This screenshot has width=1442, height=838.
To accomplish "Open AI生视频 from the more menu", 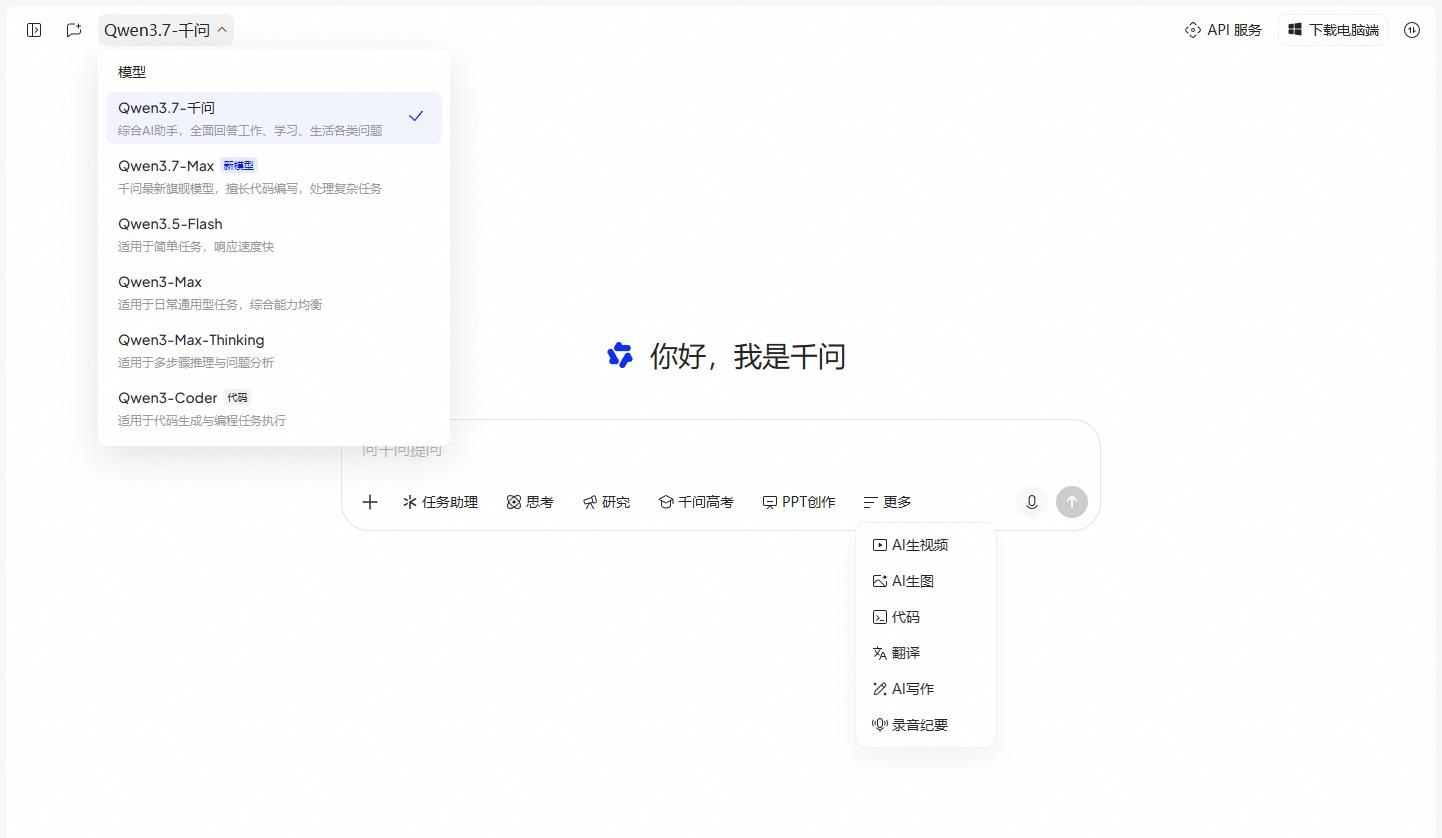I will point(926,545).
